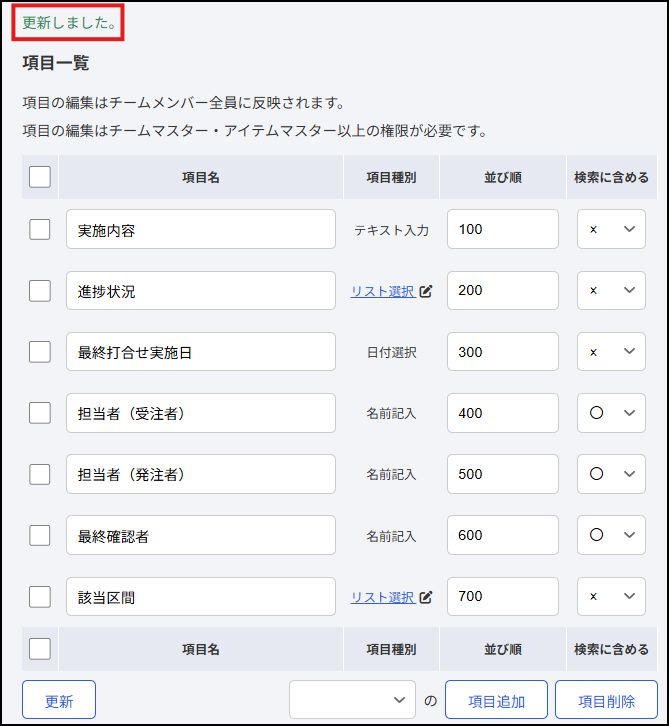Check the checkbox for 実施内容 row
Image resolution: width=669 pixels, height=726 pixels.
[x=40, y=229]
